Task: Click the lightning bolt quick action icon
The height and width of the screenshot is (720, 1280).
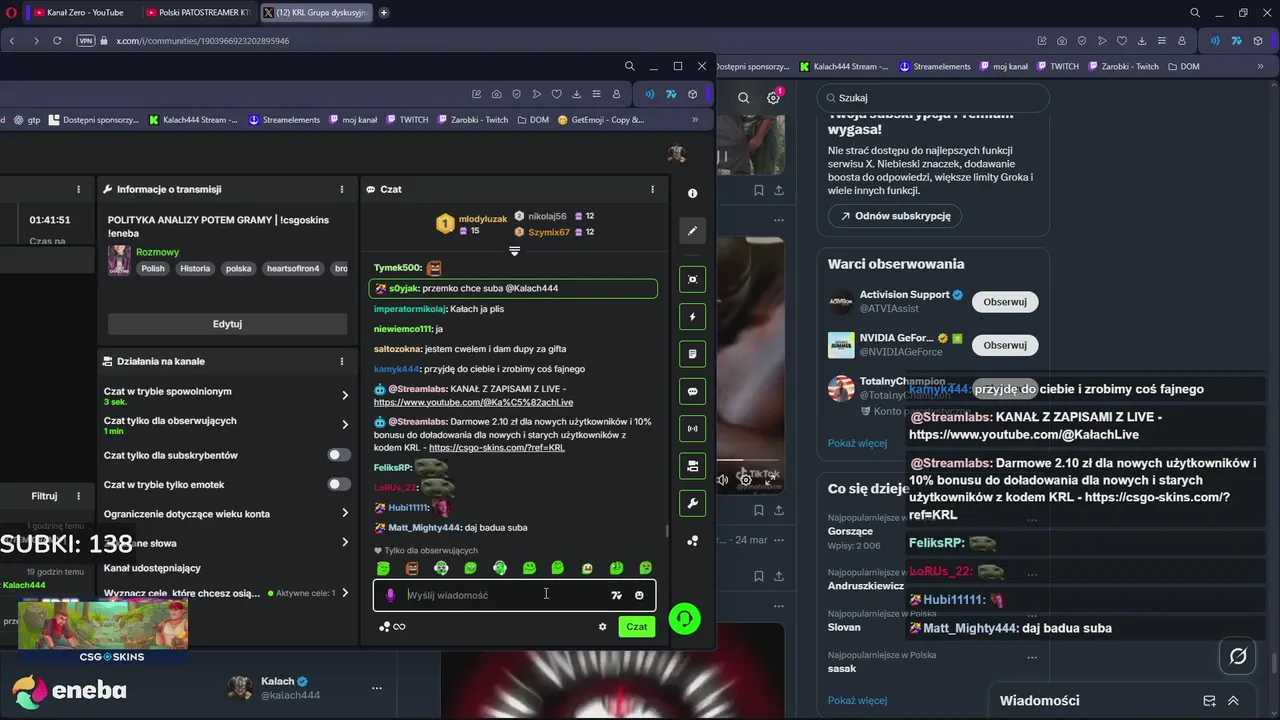Action: pyautogui.click(x=692, y=317)
